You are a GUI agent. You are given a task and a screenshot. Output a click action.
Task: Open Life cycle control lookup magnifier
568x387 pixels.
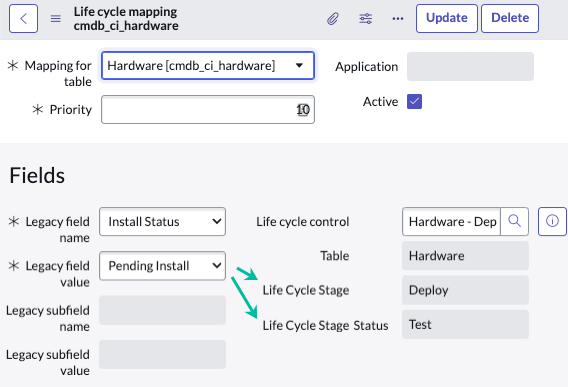click(514, 221)
